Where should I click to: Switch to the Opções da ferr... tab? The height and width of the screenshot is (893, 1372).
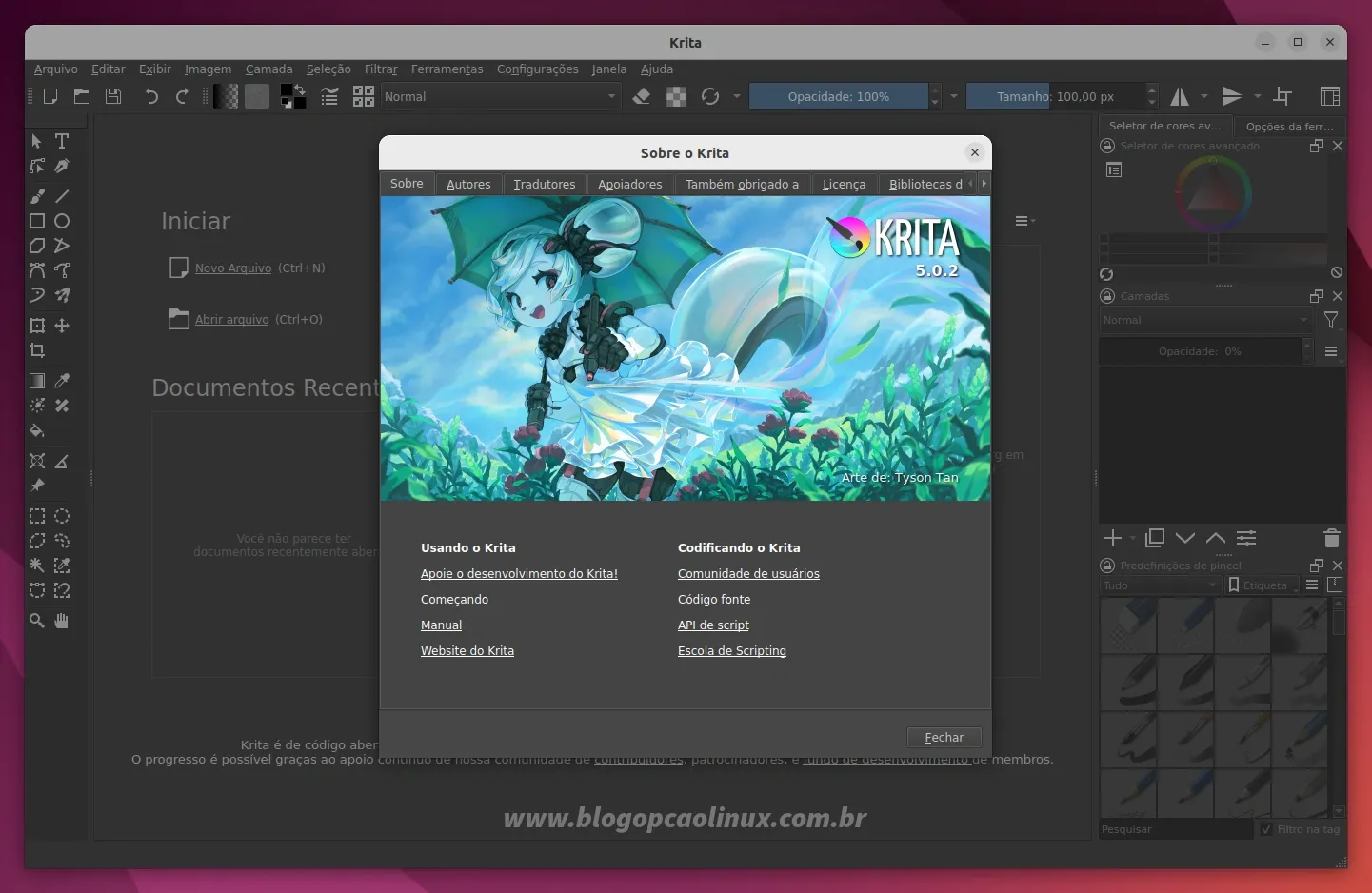pos(1290,126)
